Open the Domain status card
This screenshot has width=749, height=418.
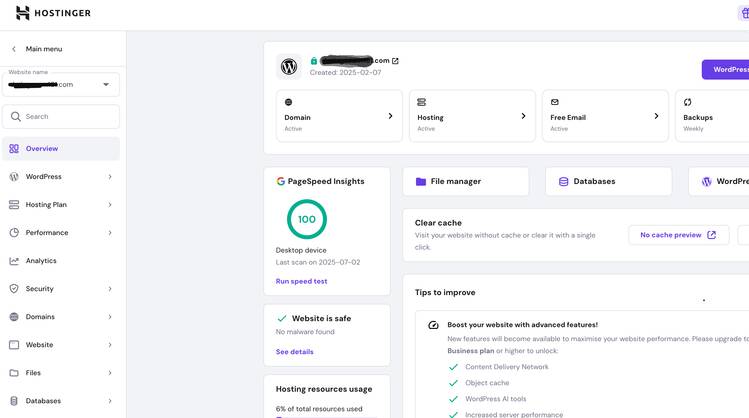[339, 116]
